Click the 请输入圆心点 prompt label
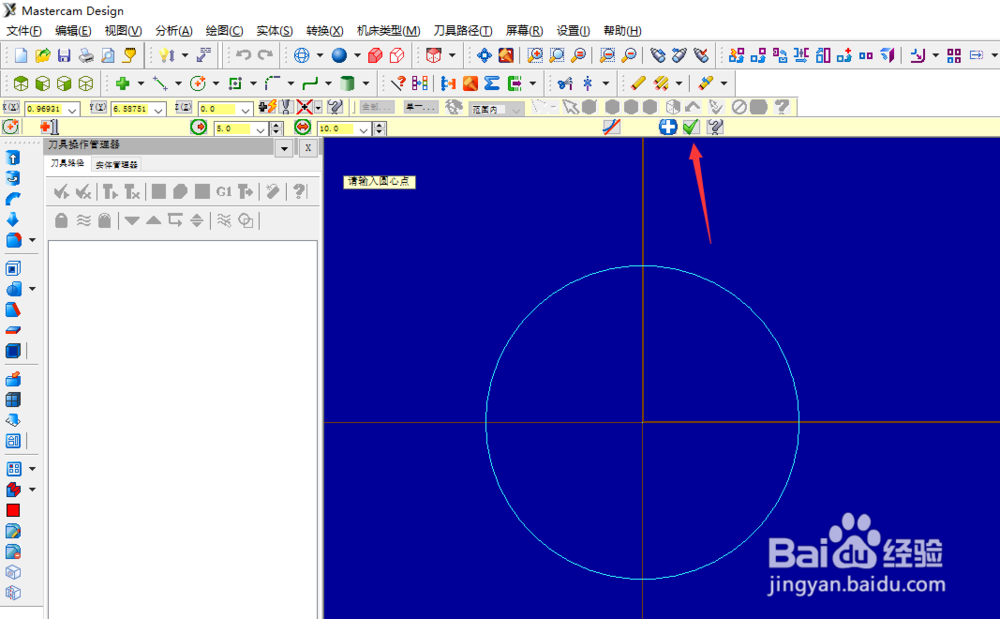 pyautogui.click(x=379, y=182)
